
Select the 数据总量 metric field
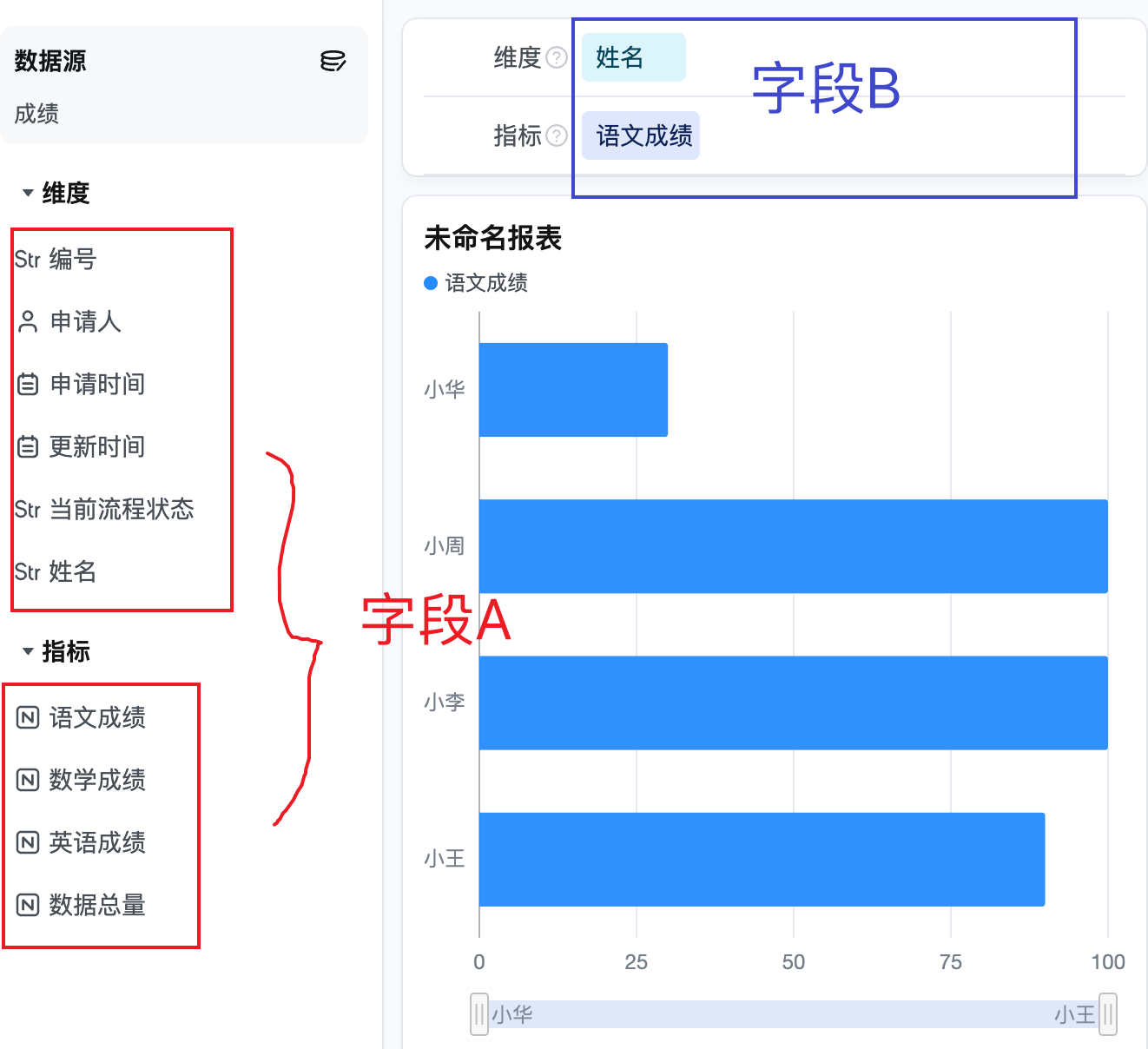pos(97,905)
